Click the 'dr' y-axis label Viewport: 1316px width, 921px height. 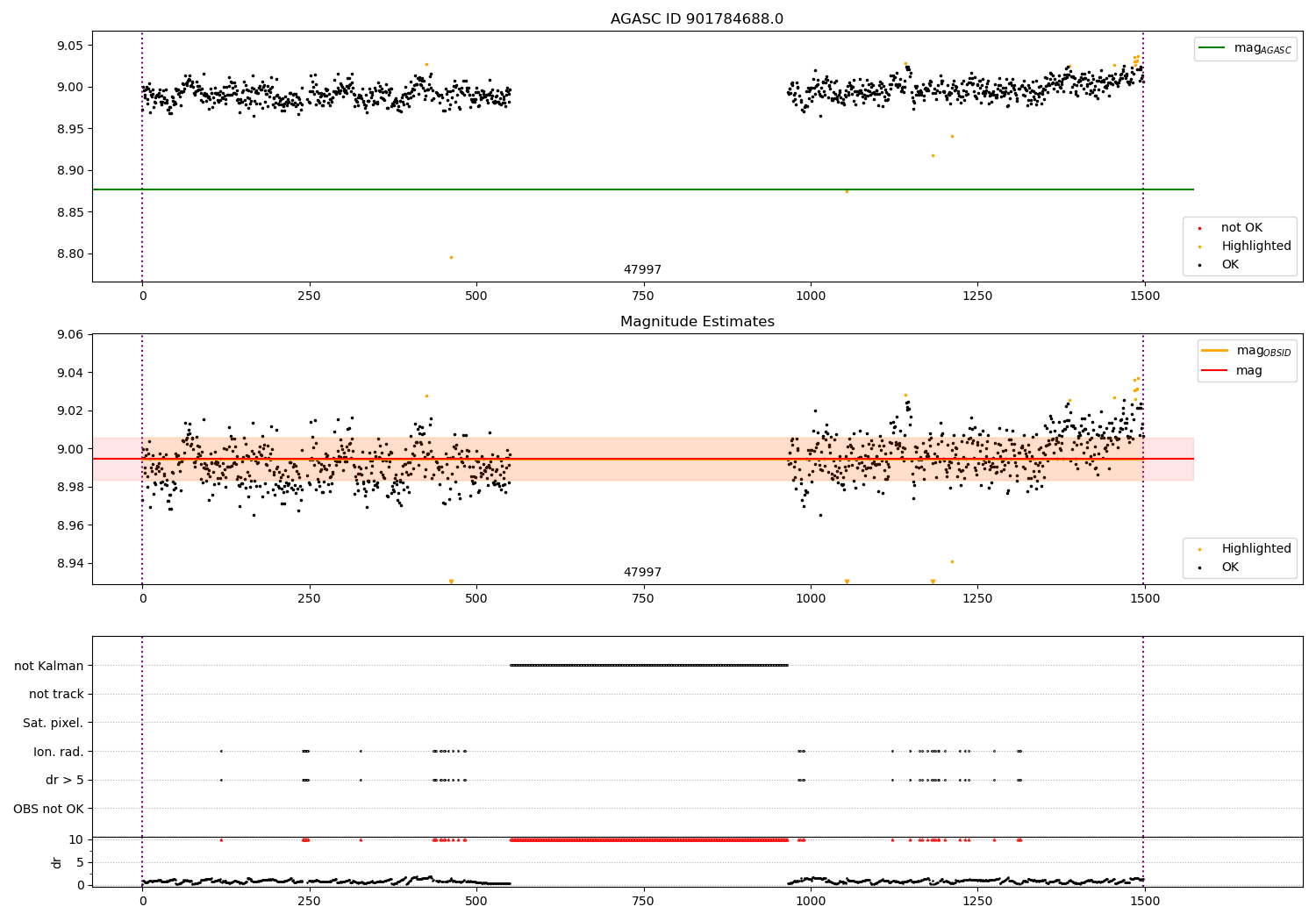(57, 862)
